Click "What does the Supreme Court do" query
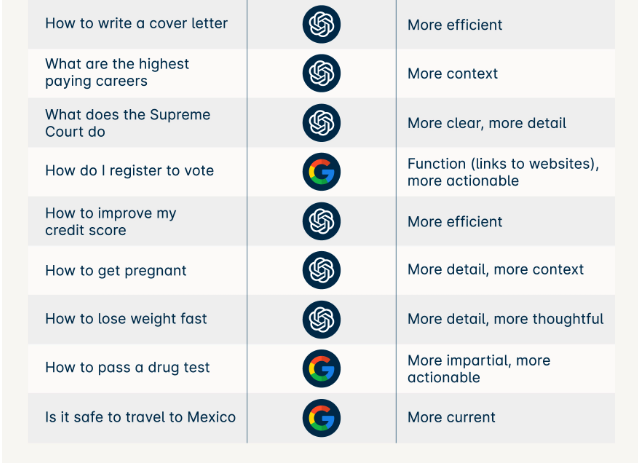This screenshot has height=463, width=638. coord(127,123)
